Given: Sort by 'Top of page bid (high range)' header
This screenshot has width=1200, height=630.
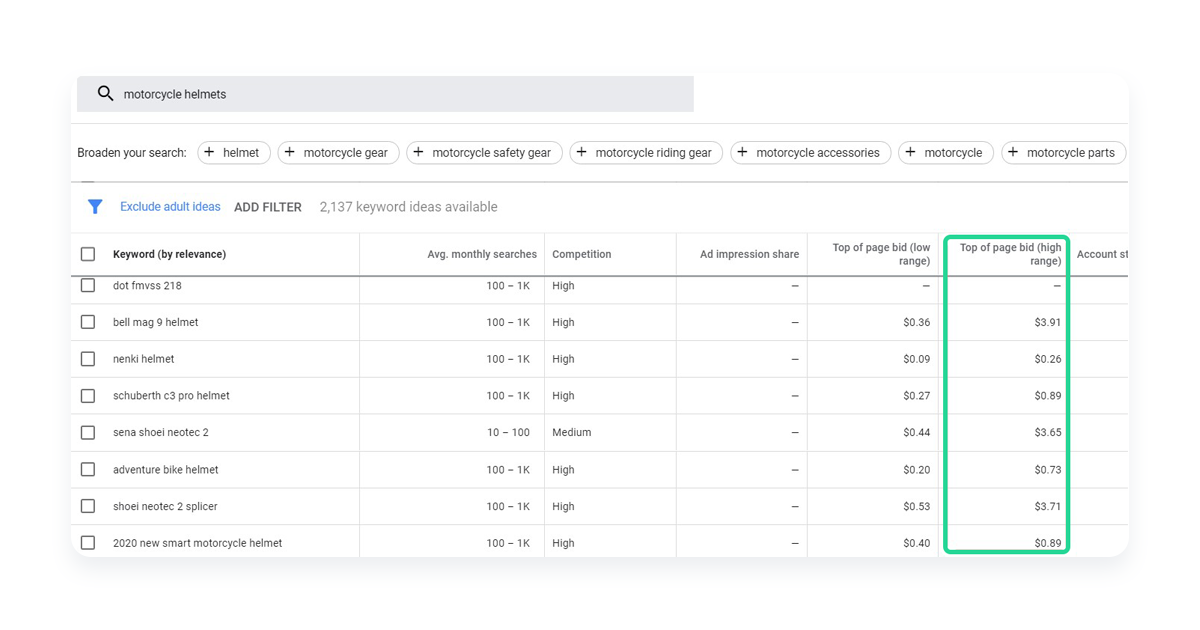Looking at the screenshot, I should coord(1010,254).
